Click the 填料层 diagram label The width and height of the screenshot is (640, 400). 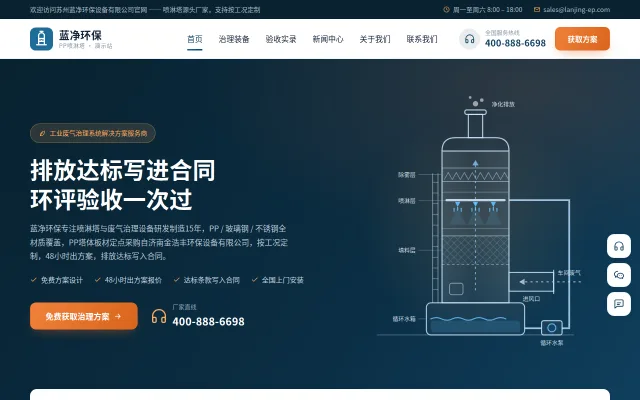(407, 250)
